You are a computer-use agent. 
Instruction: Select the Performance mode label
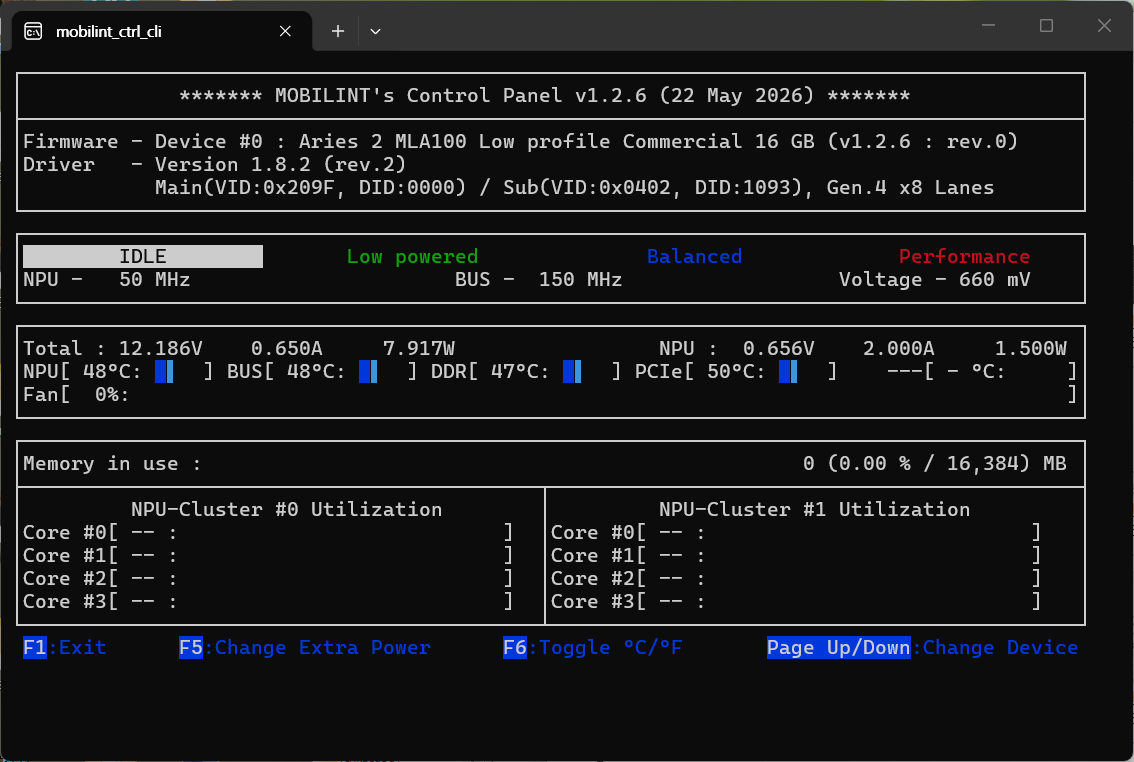(x=964, y=257)
